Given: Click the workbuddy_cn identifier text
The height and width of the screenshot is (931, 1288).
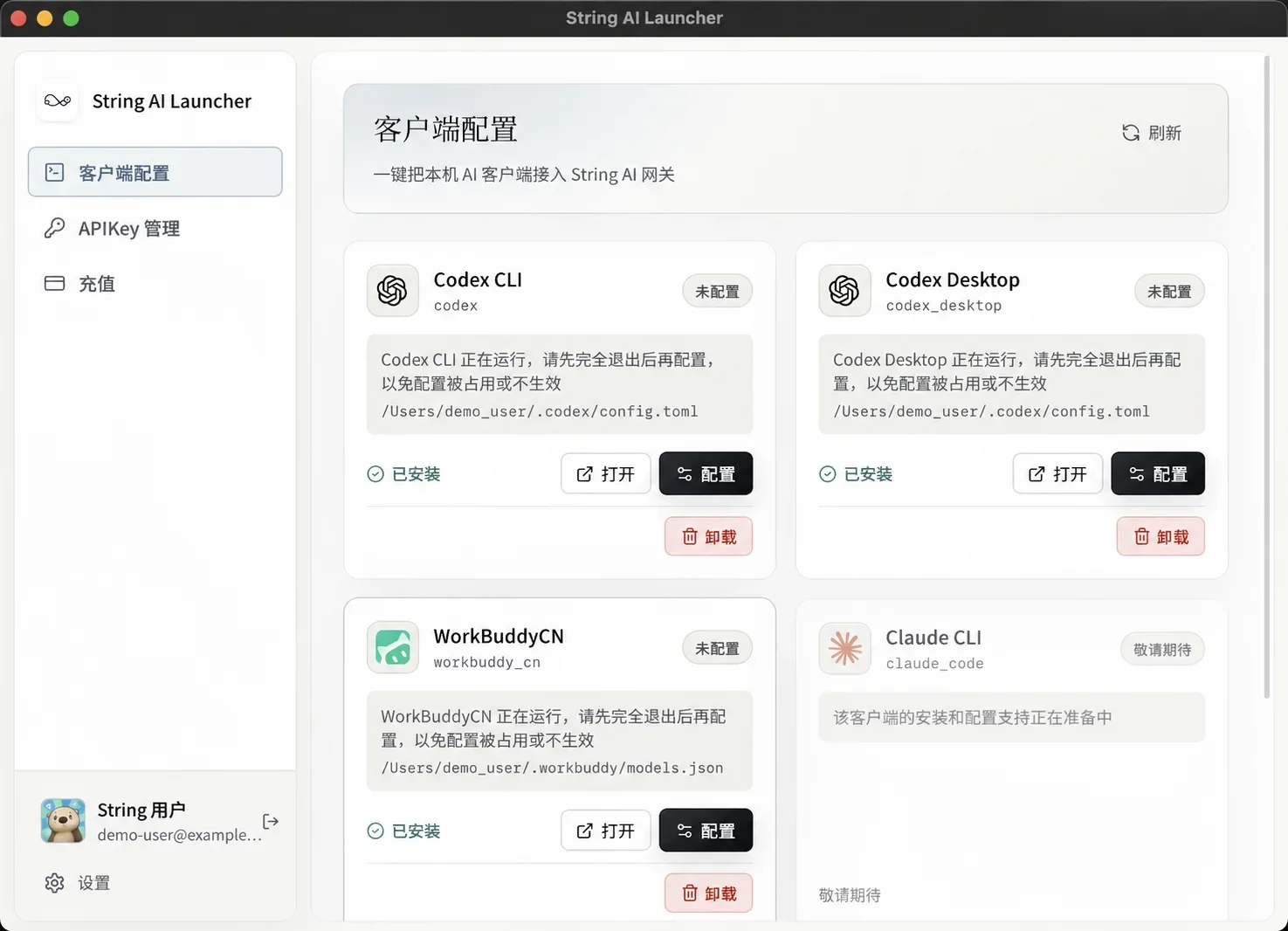Looking at the screenshot, I should coord(487,662).
